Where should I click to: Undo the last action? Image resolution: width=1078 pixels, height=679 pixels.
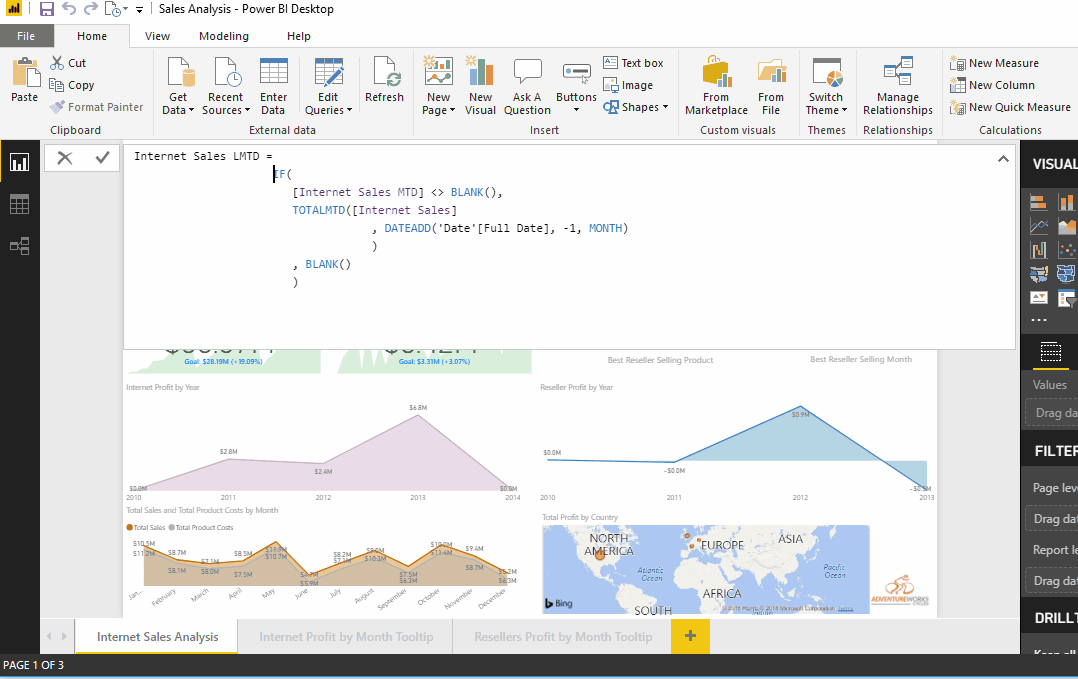click(x=69, y=9)
